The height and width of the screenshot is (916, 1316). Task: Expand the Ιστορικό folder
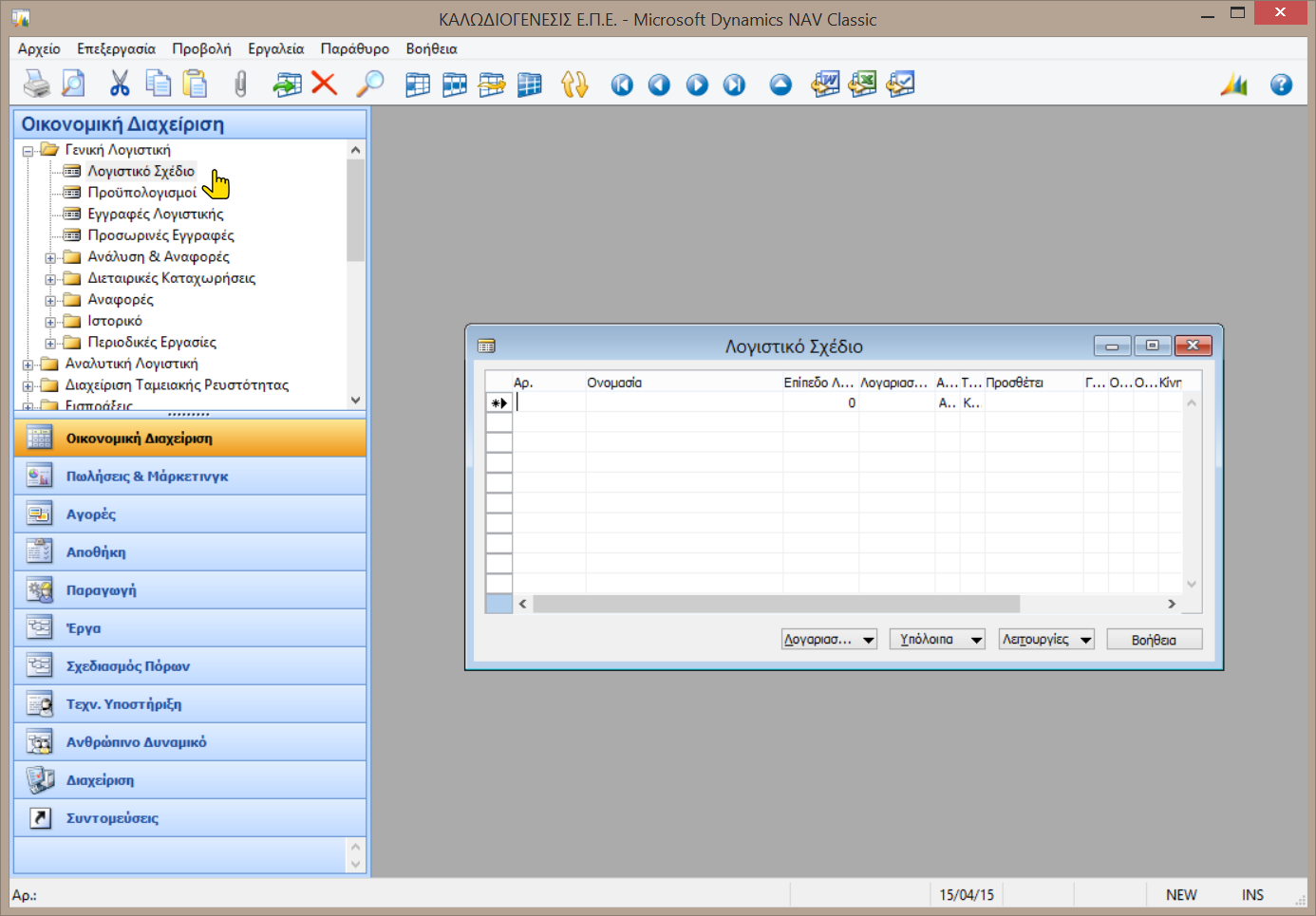[51, 322]
